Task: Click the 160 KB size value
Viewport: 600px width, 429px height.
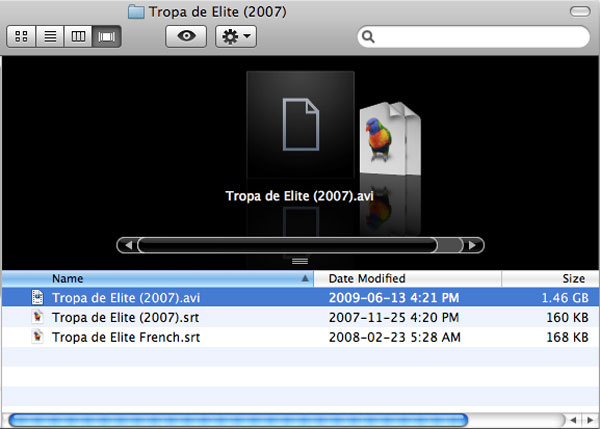Action: point(567,318)
